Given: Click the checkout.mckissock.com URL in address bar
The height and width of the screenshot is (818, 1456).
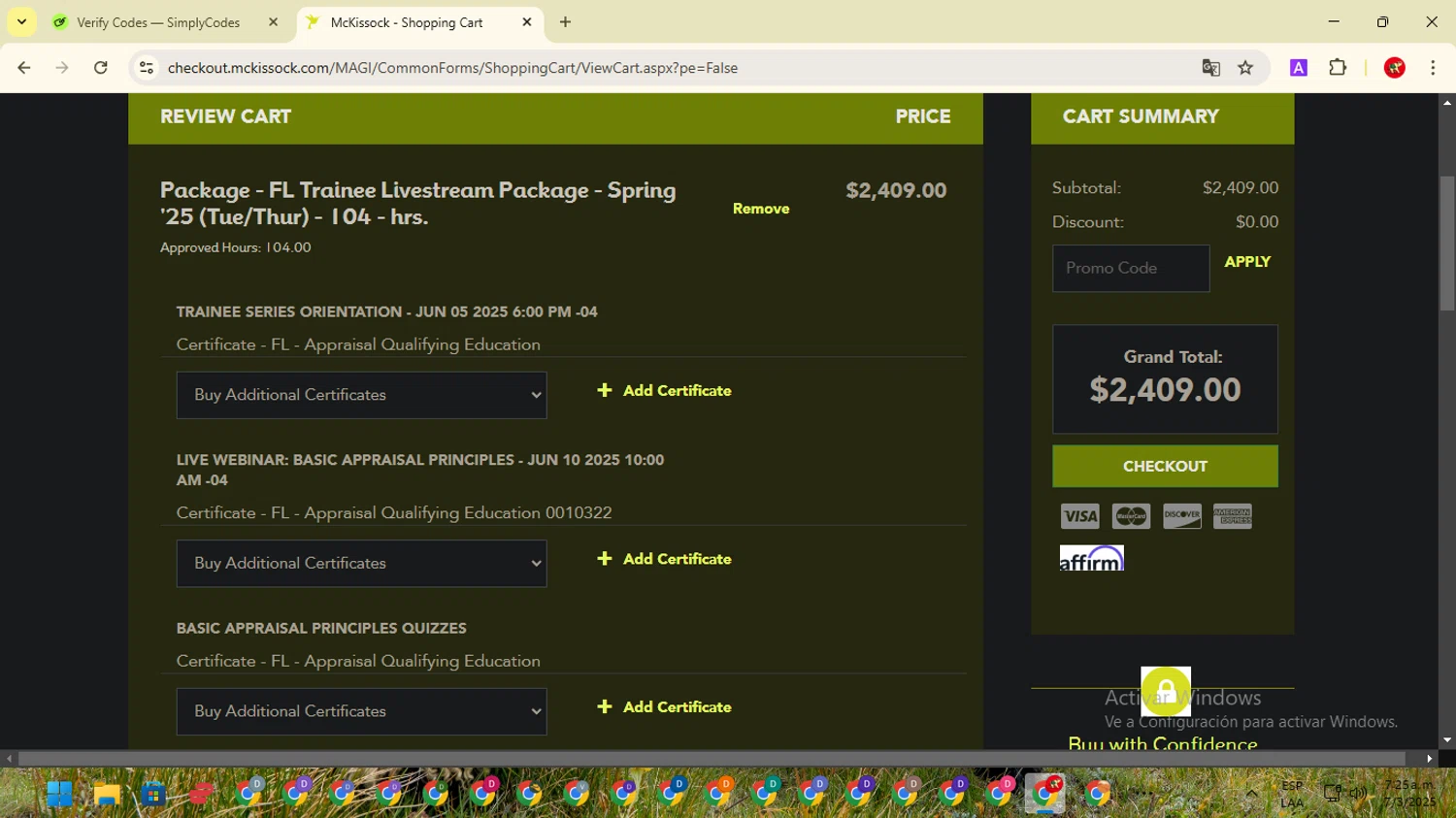Looking at the screenshot, I should [452, 68].
